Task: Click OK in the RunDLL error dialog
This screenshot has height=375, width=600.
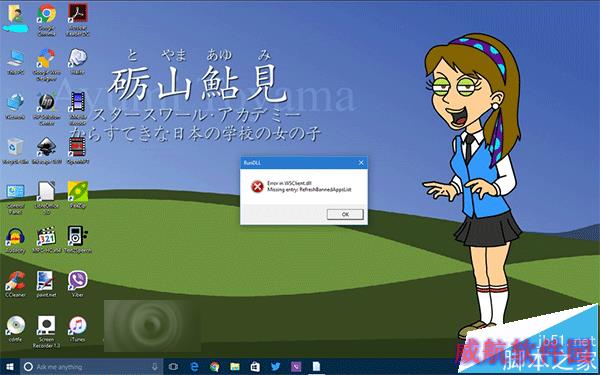Action: click(345, 214)
